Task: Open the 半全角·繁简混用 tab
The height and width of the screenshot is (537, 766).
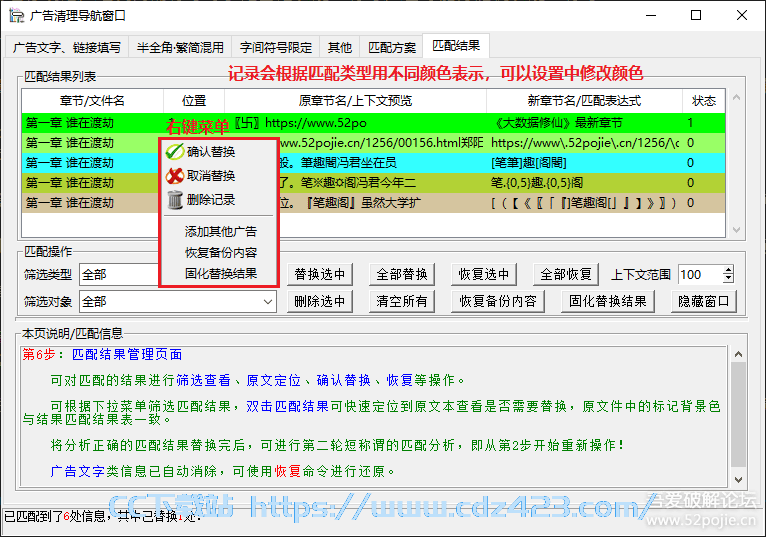Action: pos(180,47)
